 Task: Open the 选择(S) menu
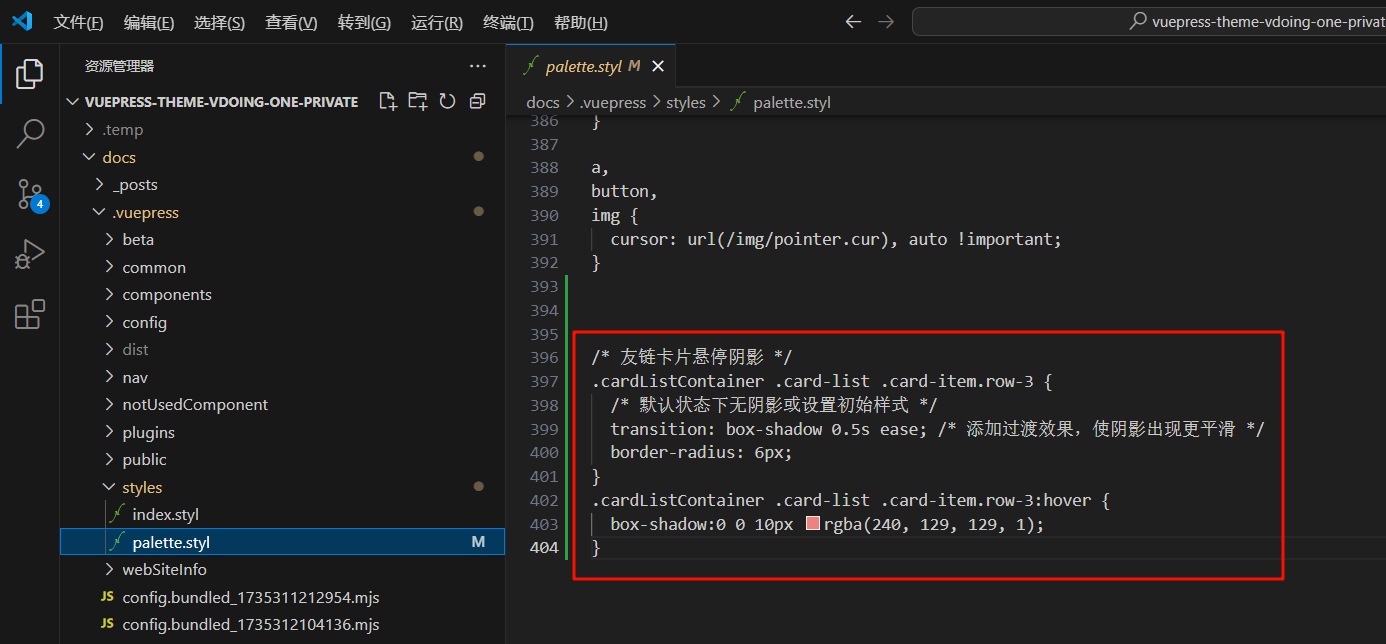pyautogui.click(x=219, y=22)
